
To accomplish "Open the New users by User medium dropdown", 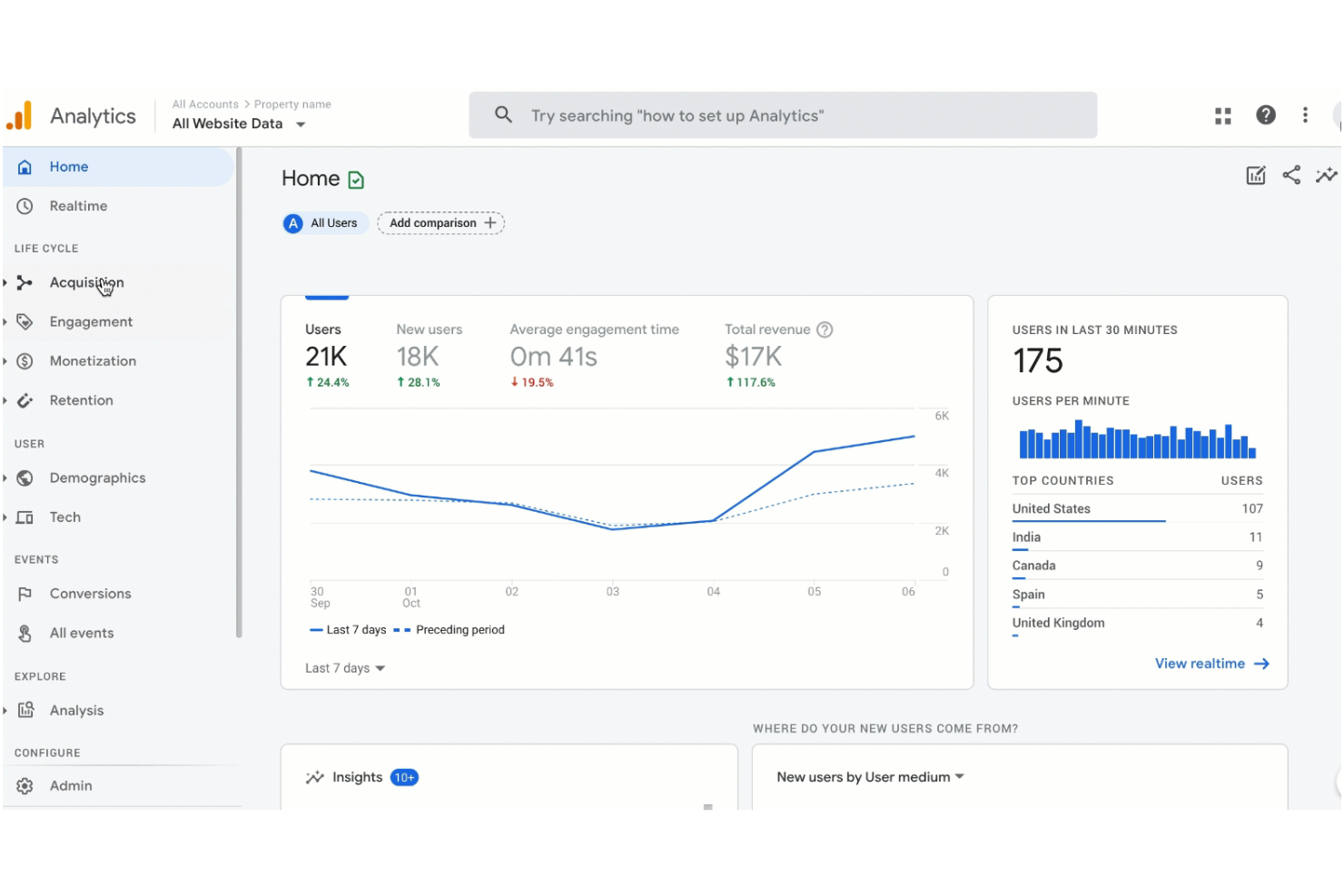I will coord(870,777).
